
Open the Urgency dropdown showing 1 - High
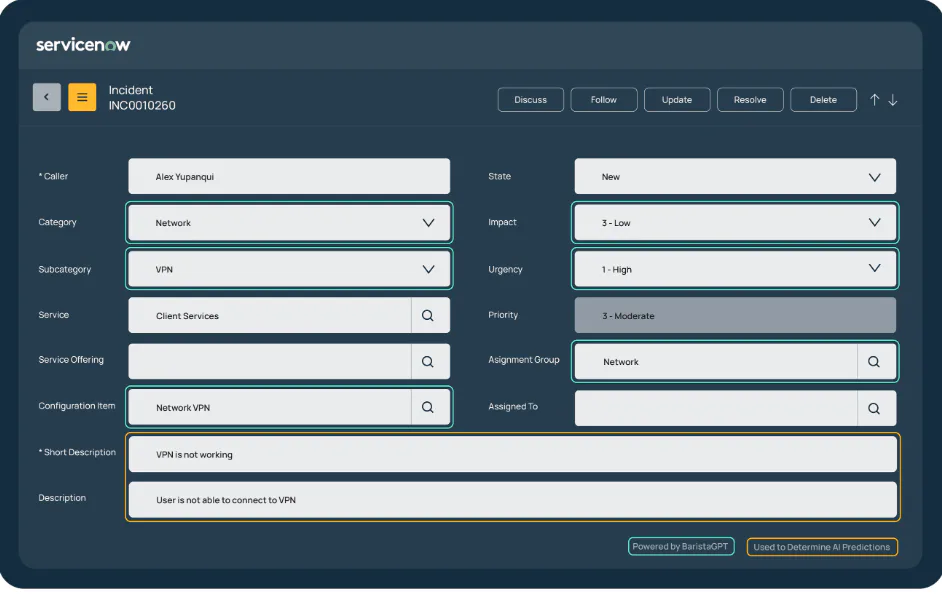click(735, 269)
